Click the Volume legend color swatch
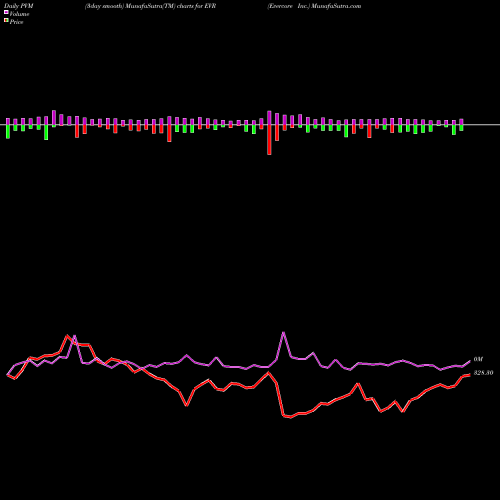 point(6,12)
